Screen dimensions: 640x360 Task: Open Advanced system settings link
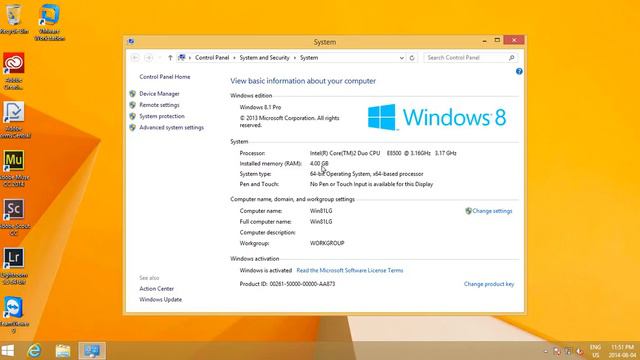point(171,127)
